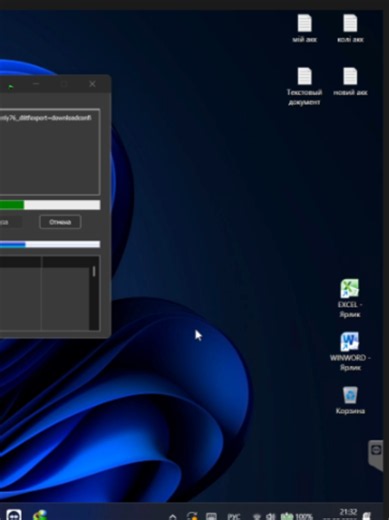Open "Текстовый документ" desktop file
Image resolution: width=389 pixels, height=520 pixels.
(x=304, y=86)
